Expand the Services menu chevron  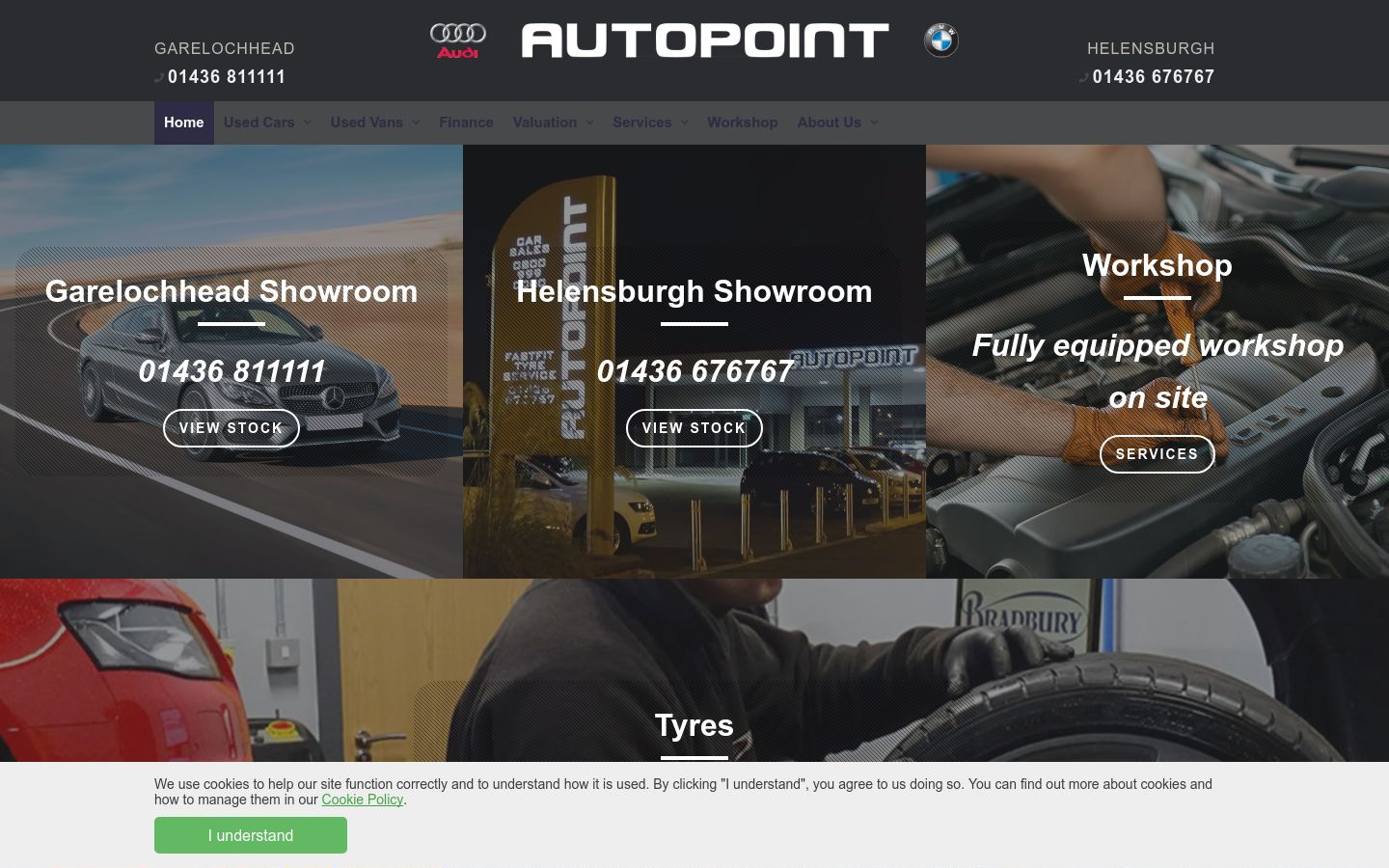[684, 122]
